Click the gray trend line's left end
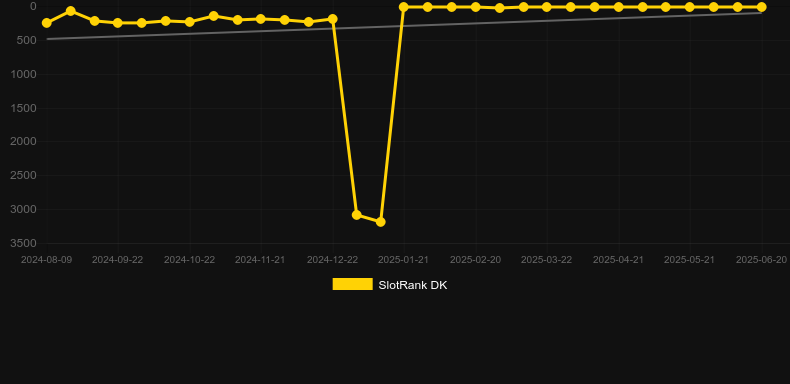This screenshot has height=384, width=790. [48, 39]
